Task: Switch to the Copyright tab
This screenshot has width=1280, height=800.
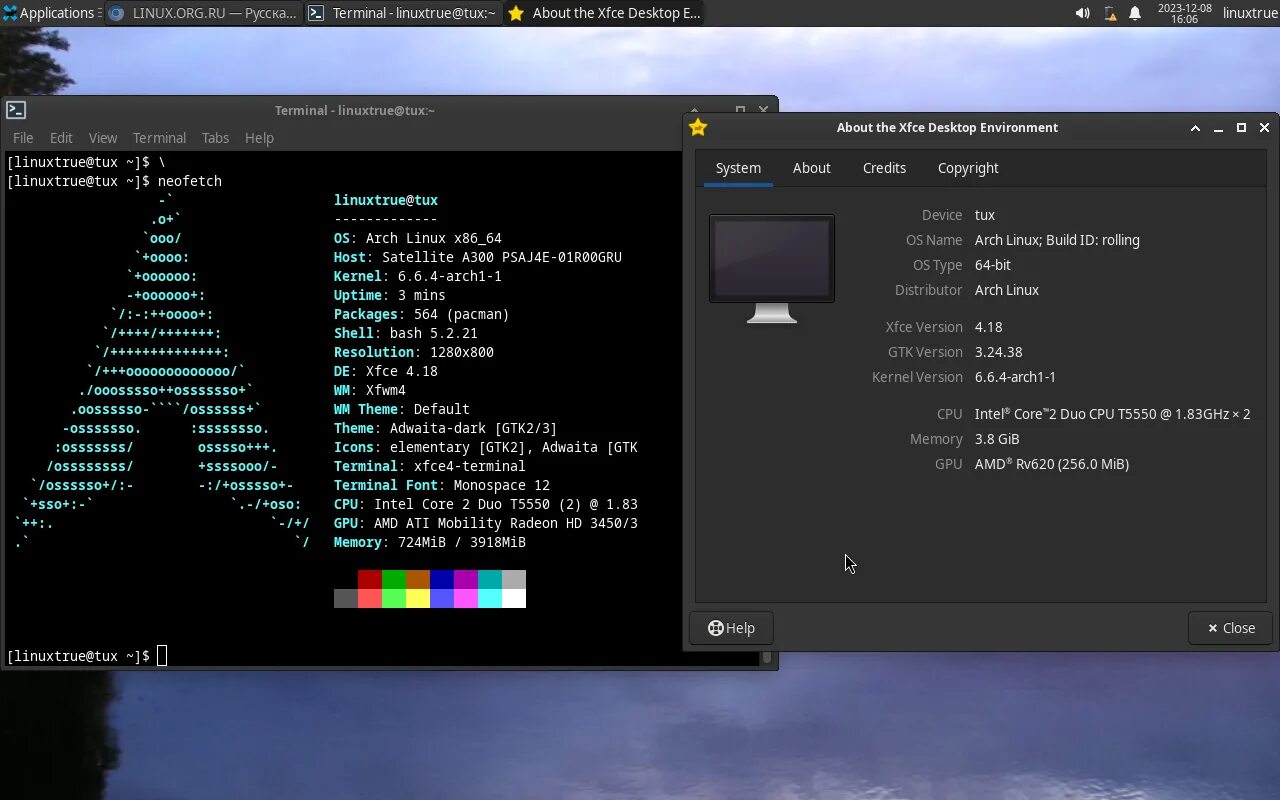Action: tap(968, 168)
